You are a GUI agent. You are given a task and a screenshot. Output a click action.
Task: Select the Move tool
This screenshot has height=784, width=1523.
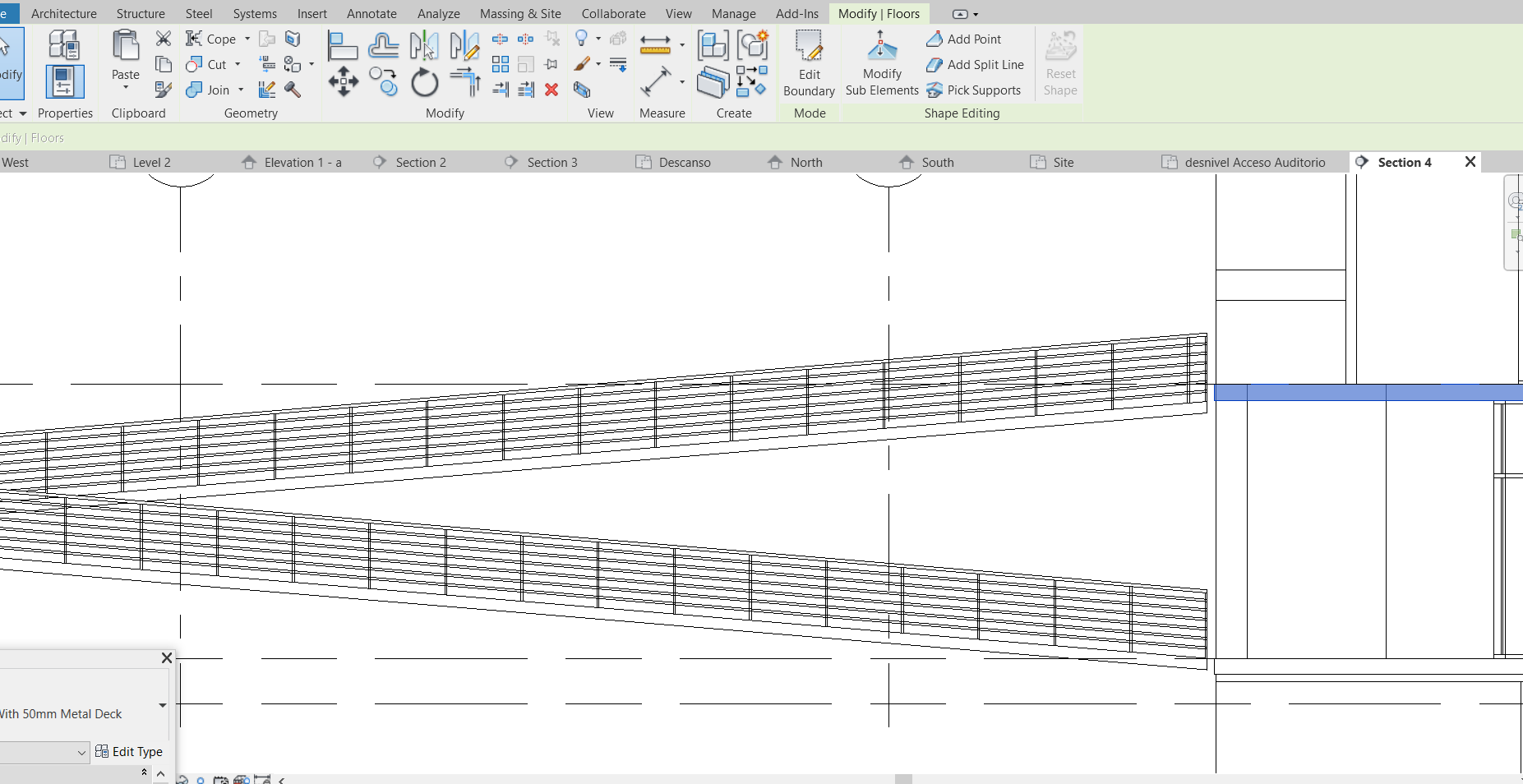click(x=343, y=81)
